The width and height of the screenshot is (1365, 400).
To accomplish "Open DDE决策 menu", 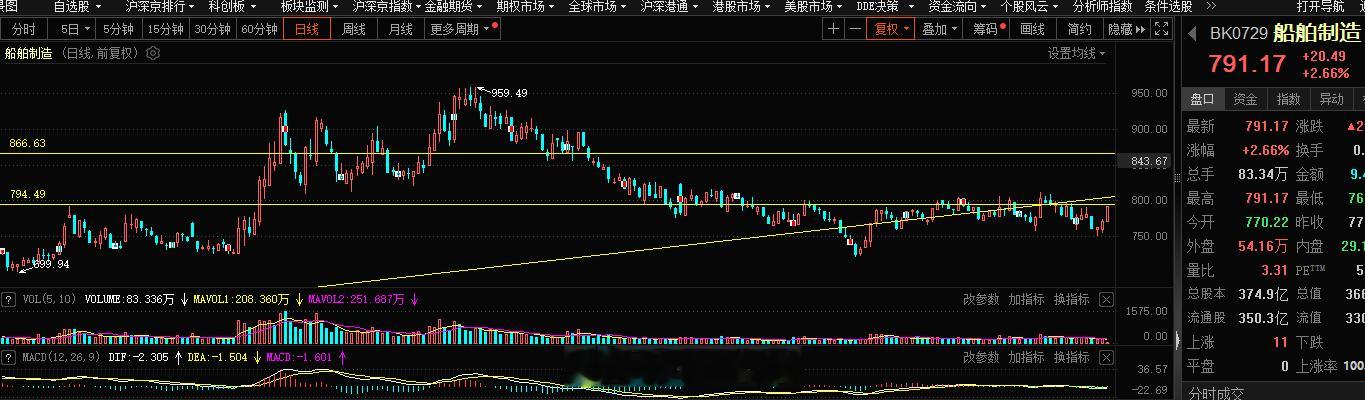I will pos(884,6).
